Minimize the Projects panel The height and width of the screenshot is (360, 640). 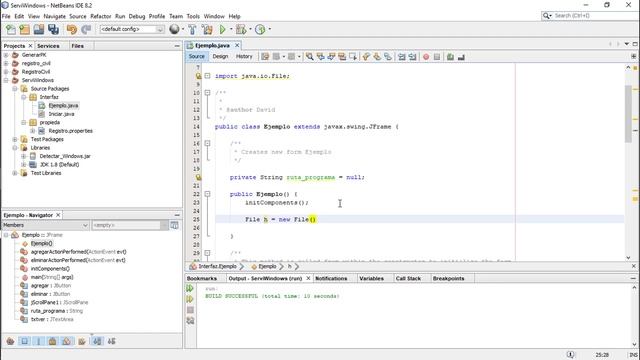(177, 46)
